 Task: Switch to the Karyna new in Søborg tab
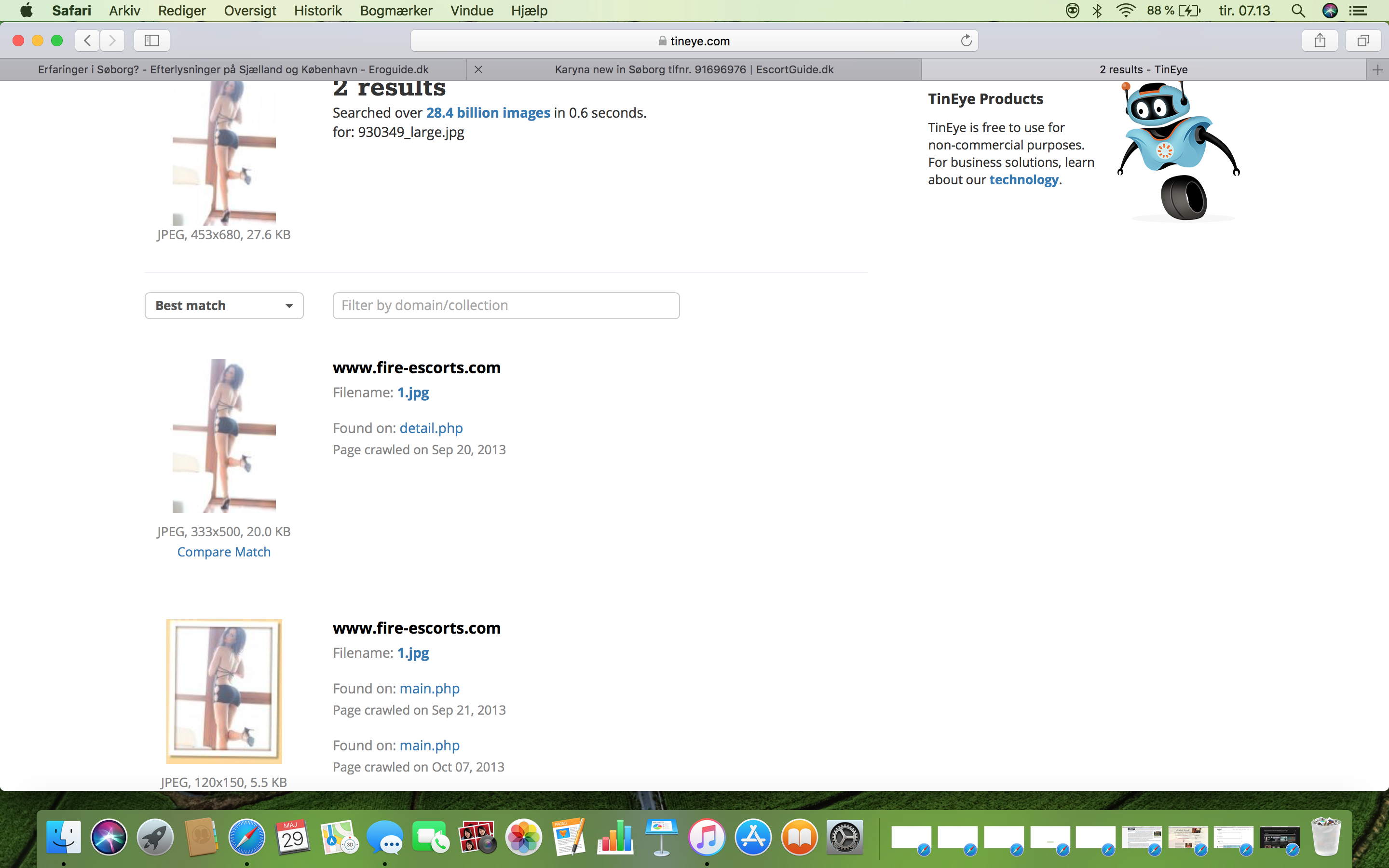pos(694,69)
